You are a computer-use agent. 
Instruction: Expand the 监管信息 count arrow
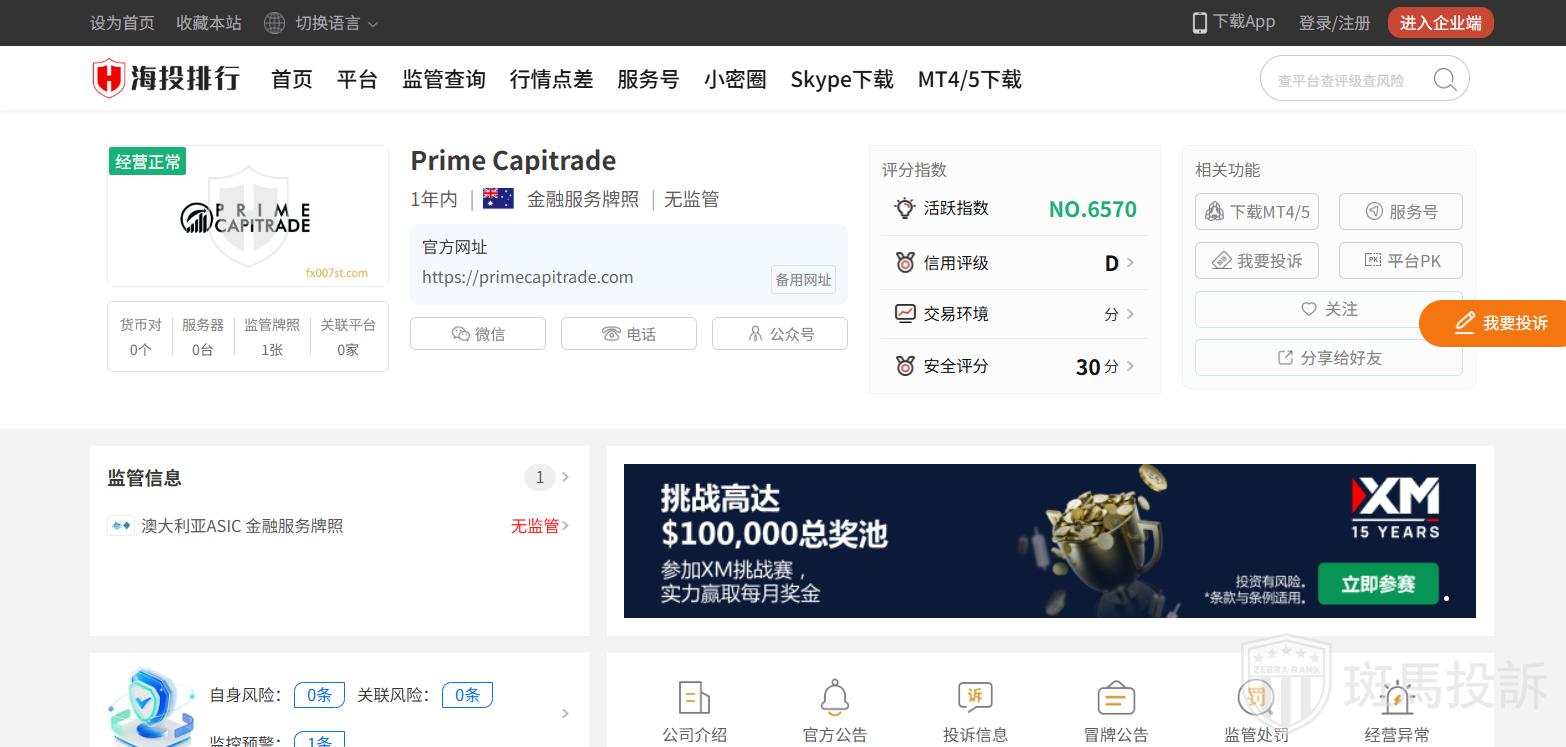(x=565, y=477)
